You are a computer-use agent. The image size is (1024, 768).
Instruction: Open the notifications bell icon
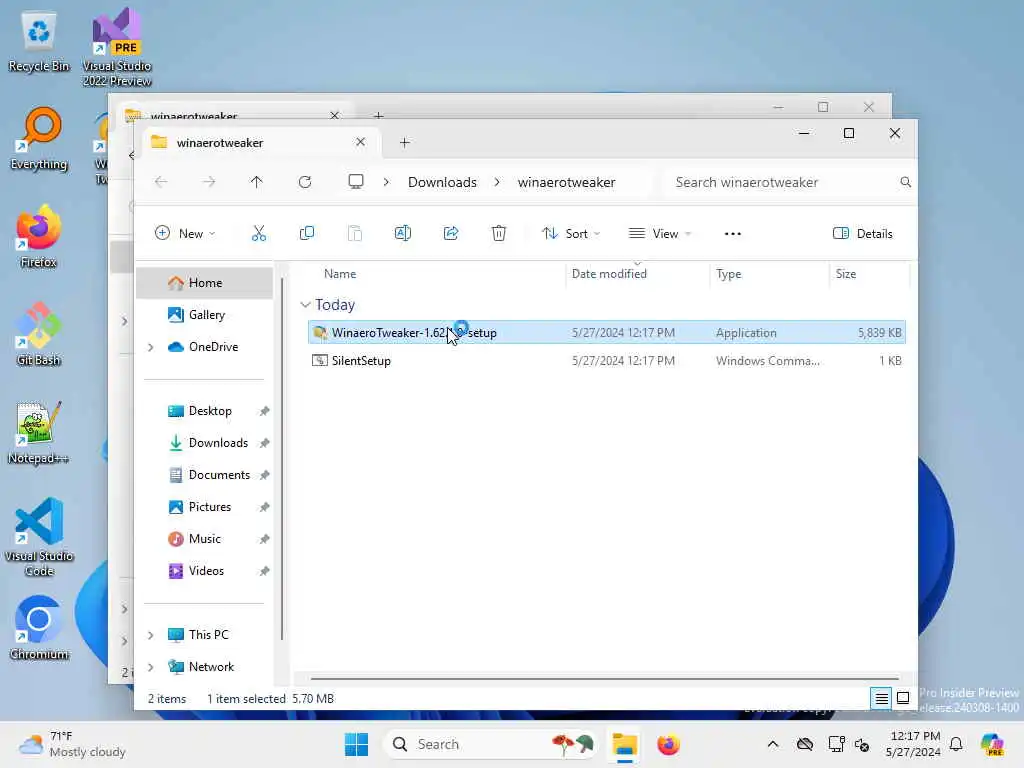tap(956, 744)
